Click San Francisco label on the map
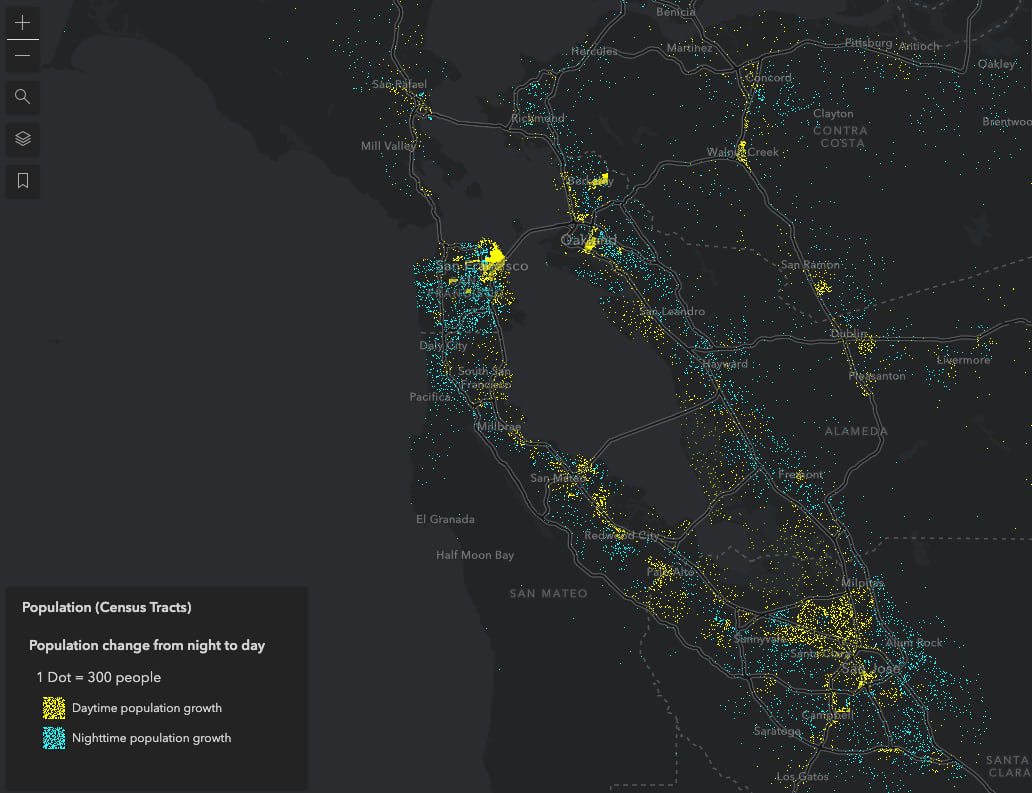This screenshot has height=793, width=1032. coord(484,266)
